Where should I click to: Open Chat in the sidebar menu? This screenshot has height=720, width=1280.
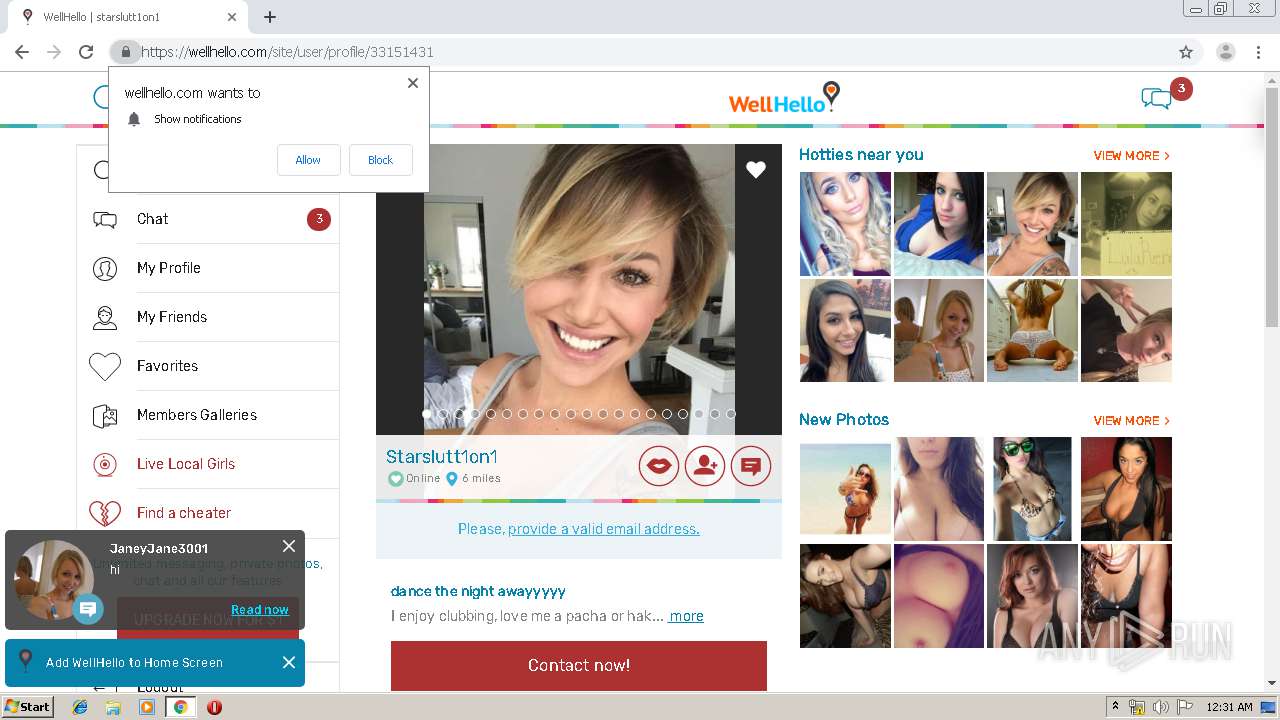152,219
